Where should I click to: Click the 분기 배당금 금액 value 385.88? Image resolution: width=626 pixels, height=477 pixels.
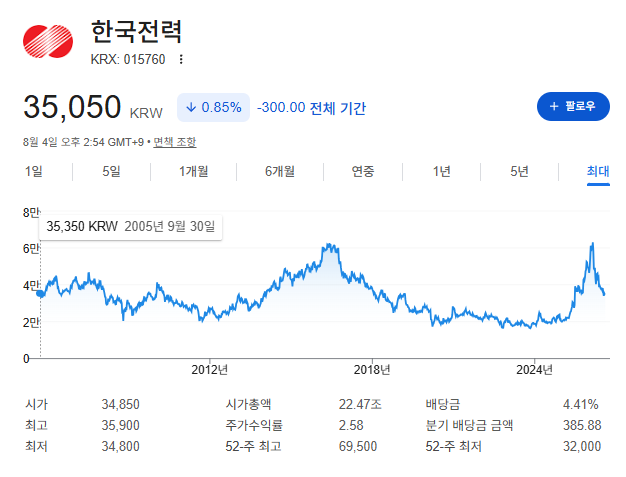[x=582, y=425]
